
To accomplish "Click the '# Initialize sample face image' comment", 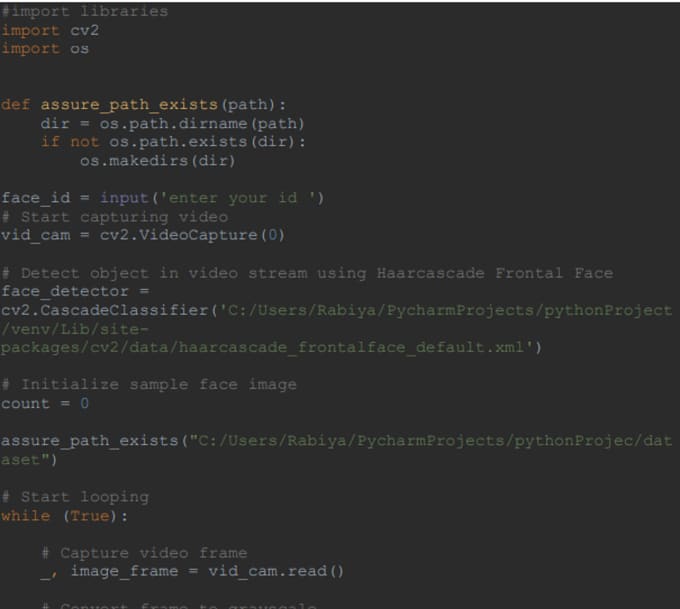I will coord(149,385).
